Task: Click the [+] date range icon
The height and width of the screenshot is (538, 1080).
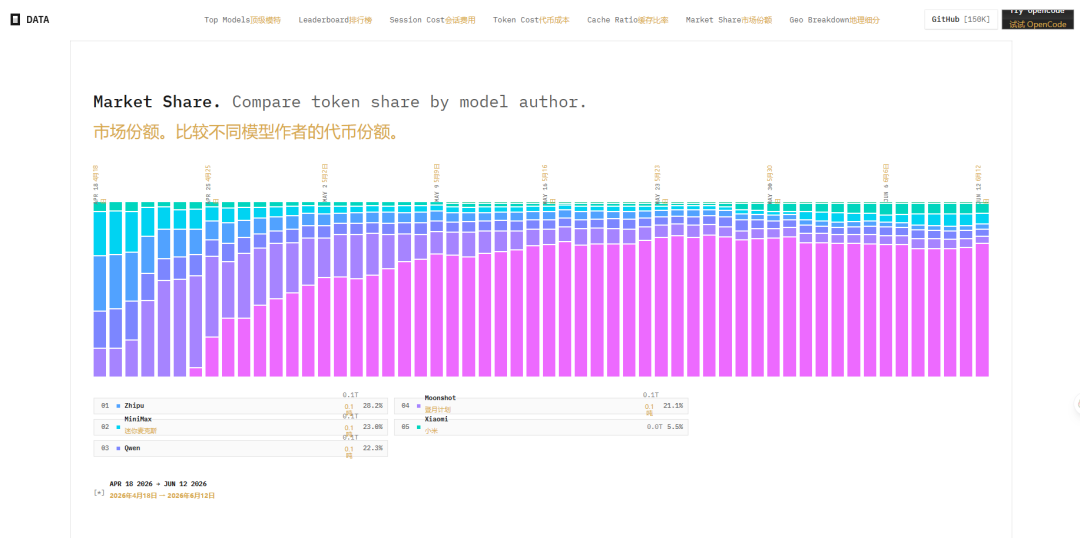Action: point(99,493)
